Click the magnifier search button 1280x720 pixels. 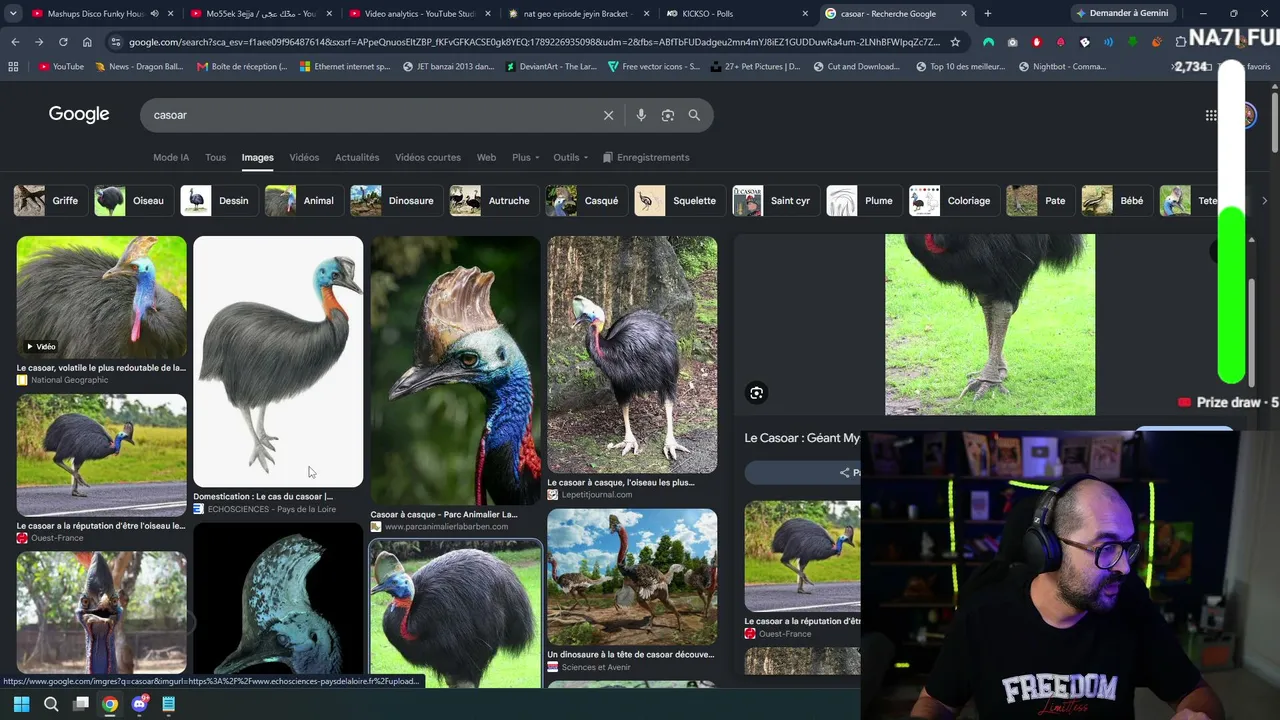(694, 115)
